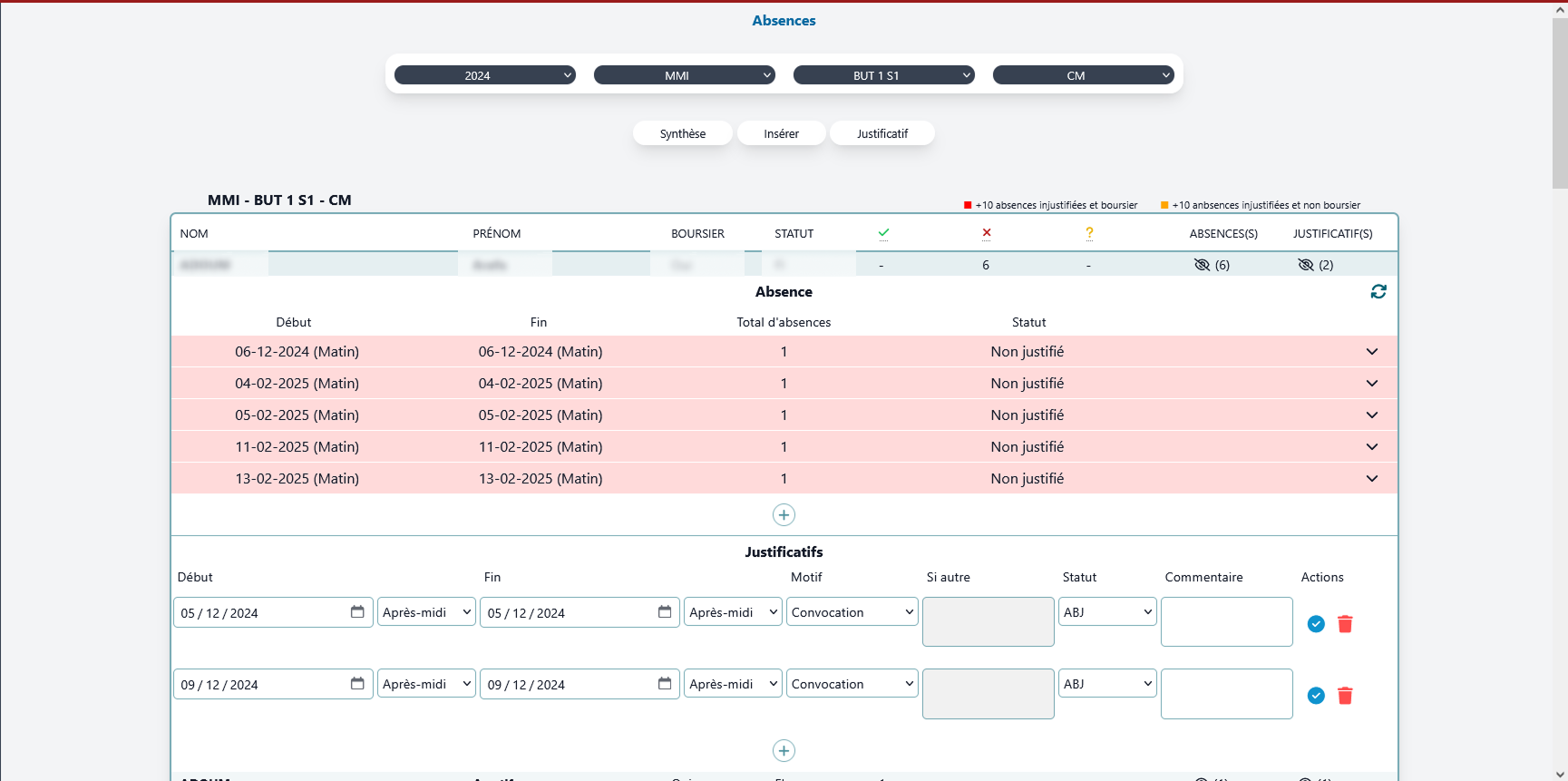
Task: Expand the 11-02-2025 absence row
Action: coord(1372,447)
